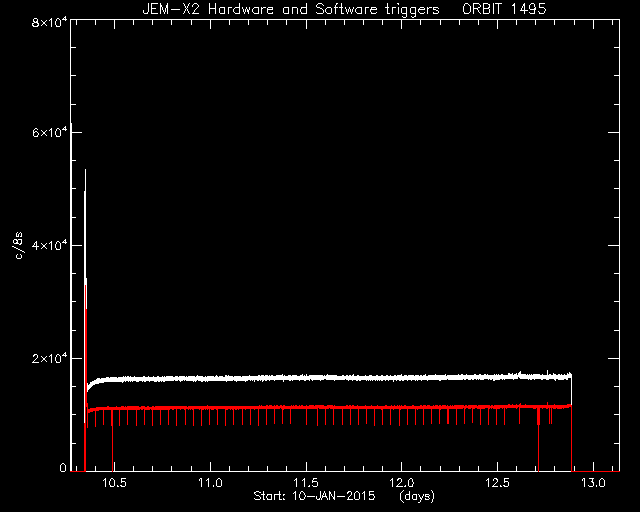Click the 10.5 x-axis tick label
Screen dimensions: 640x512
pyautogui.click(x=114, y=483)
